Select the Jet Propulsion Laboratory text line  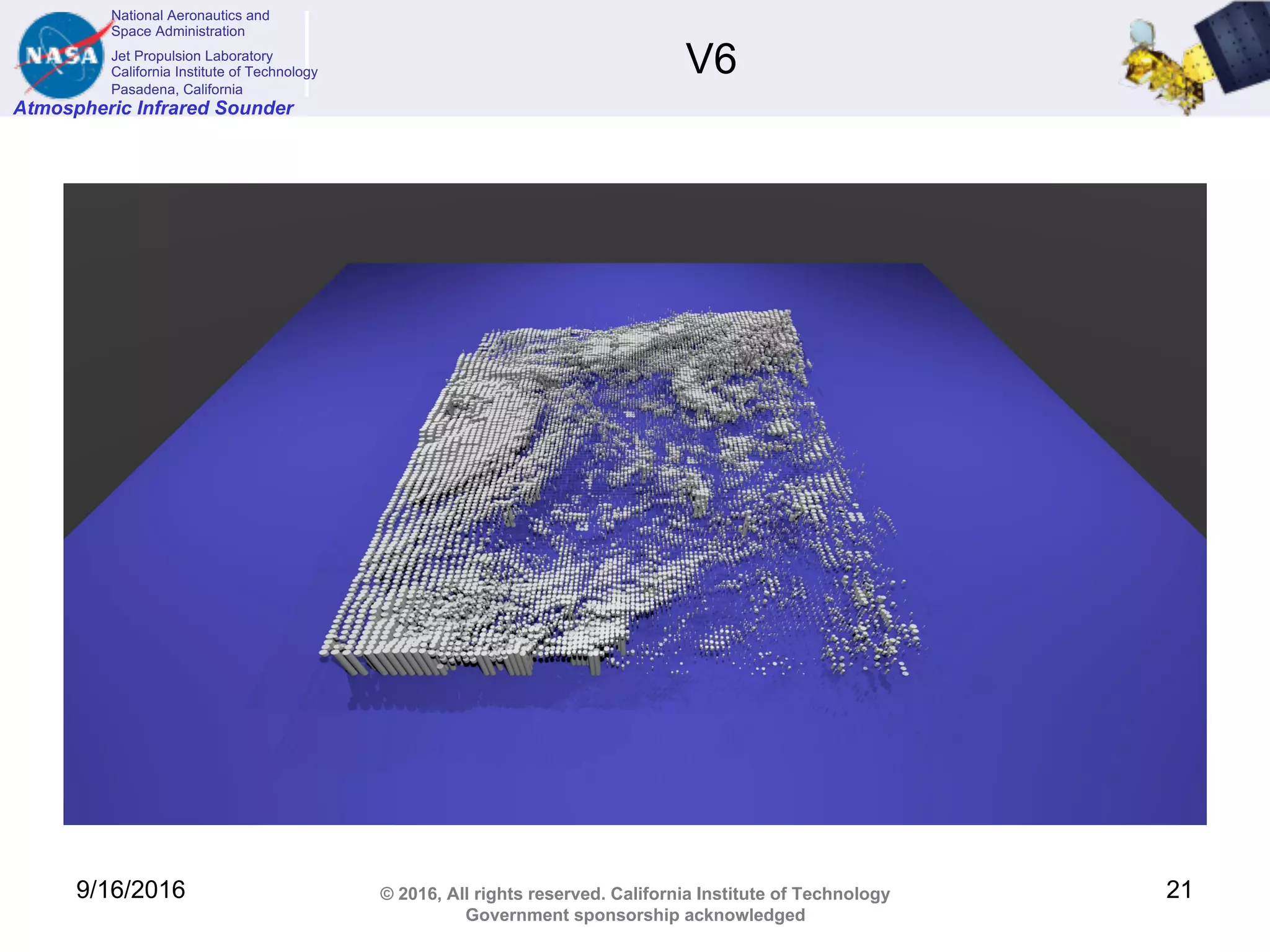click(192, 56)
